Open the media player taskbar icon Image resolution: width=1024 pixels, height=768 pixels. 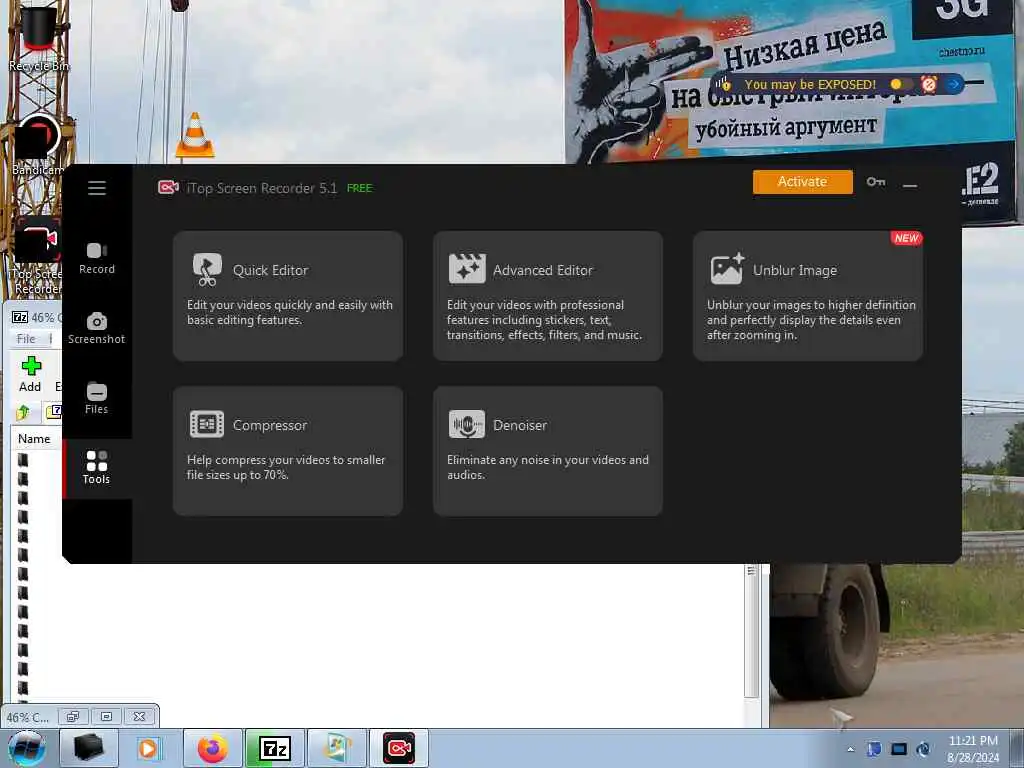point(151,748)
